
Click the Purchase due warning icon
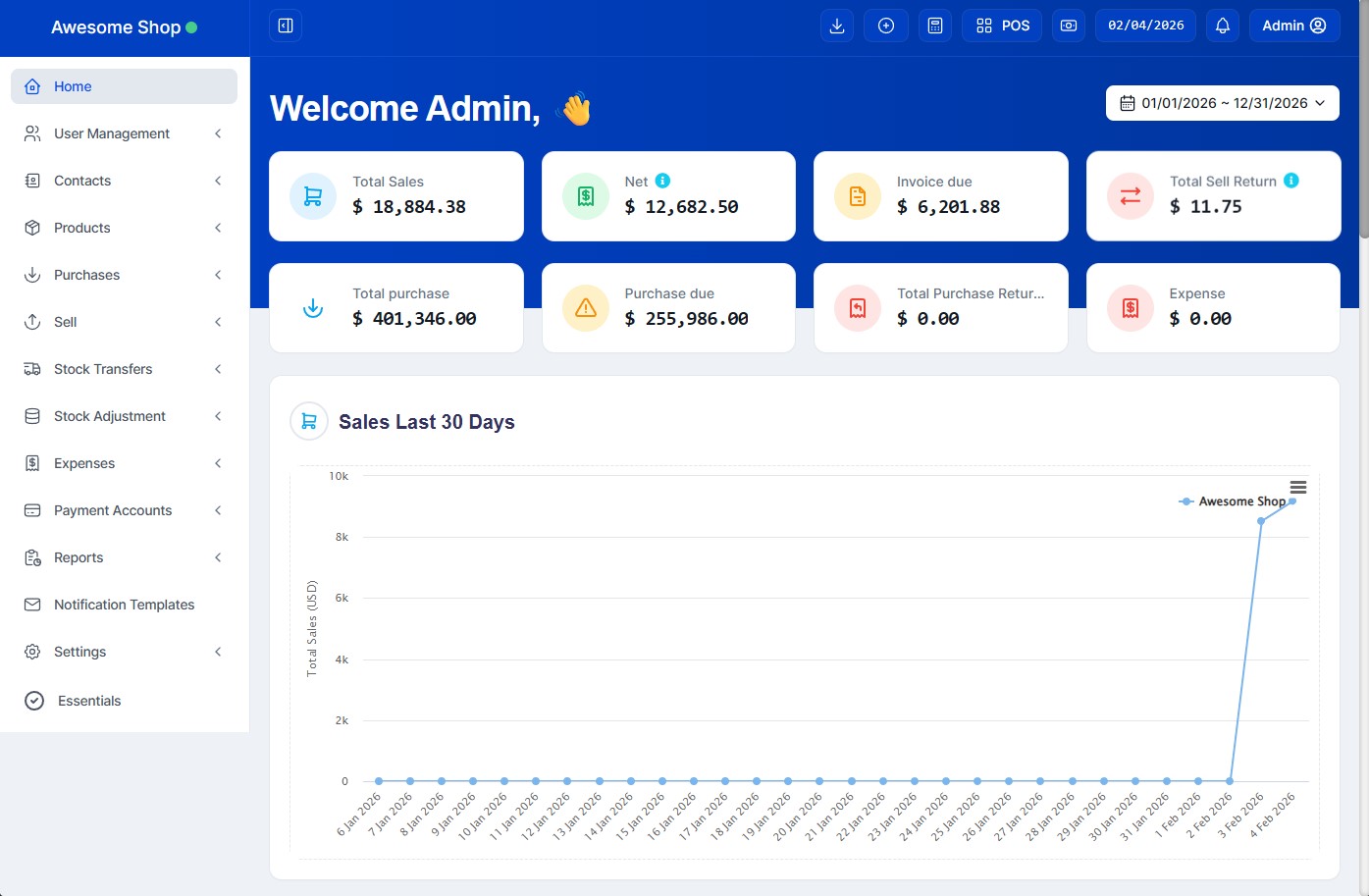coord(586,308)
